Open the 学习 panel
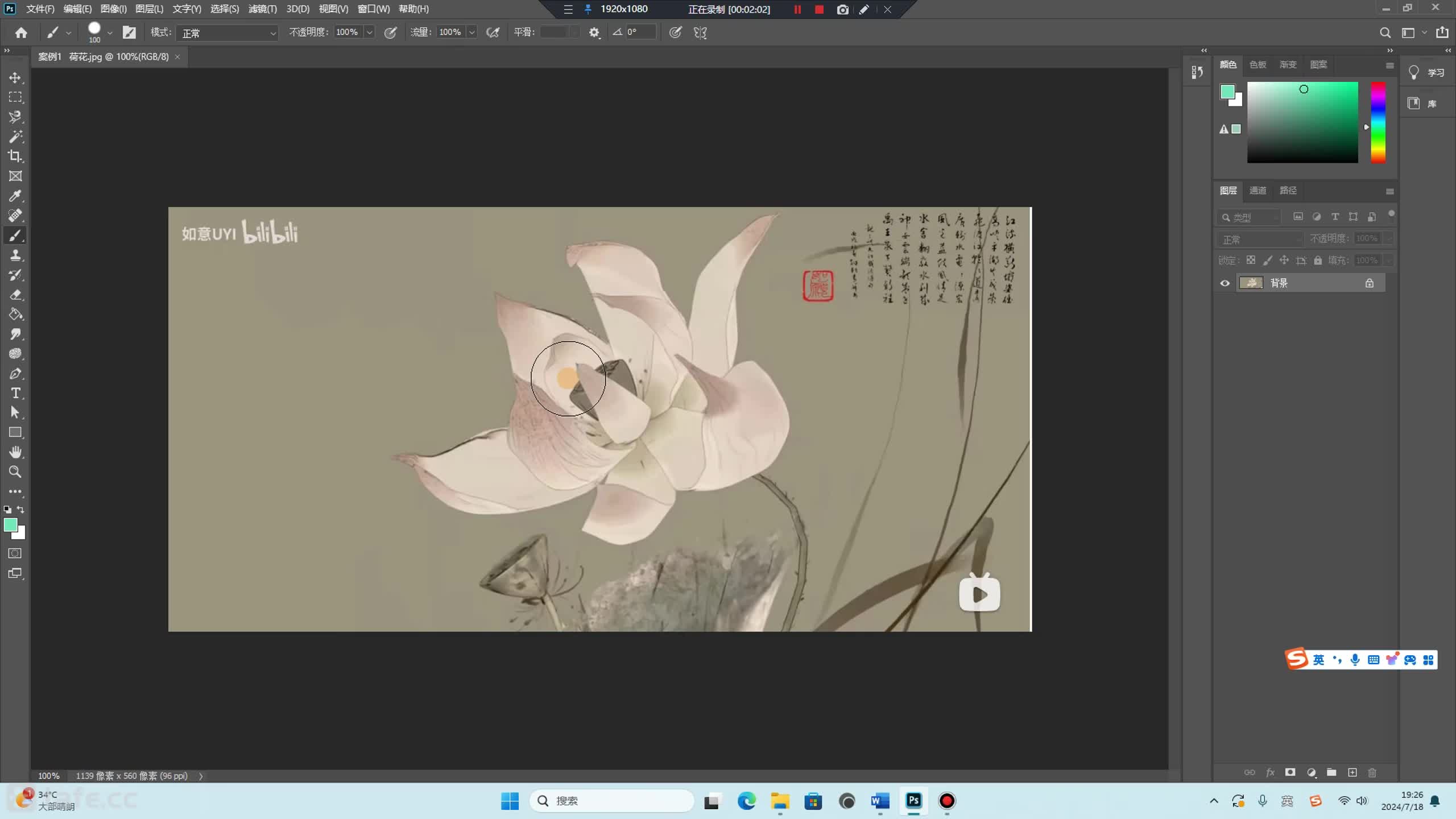Screen dimensions: 1456x819 1427,72
